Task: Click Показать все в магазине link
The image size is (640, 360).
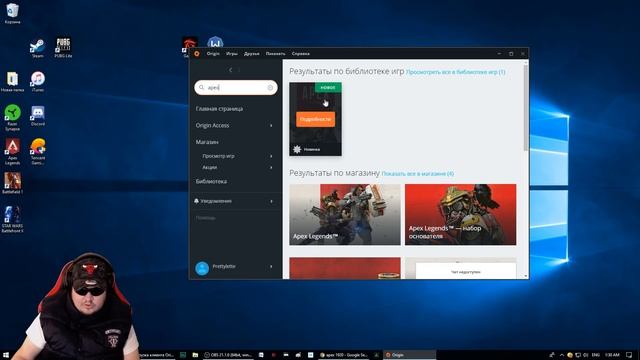Action: pyautogui.click(x=418, y=173)
